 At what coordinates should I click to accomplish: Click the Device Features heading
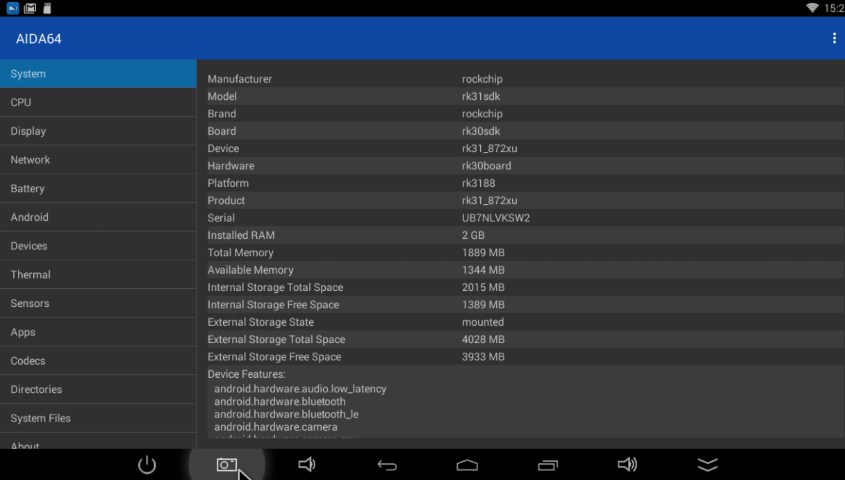[x=246, y=374]
